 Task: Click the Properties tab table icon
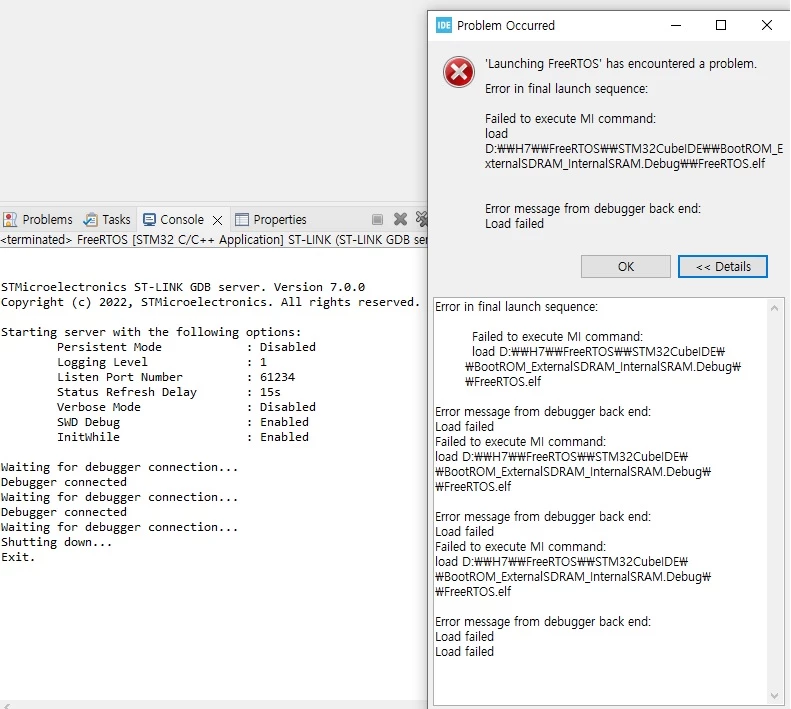pyautogui.click(x=242, y=220)
